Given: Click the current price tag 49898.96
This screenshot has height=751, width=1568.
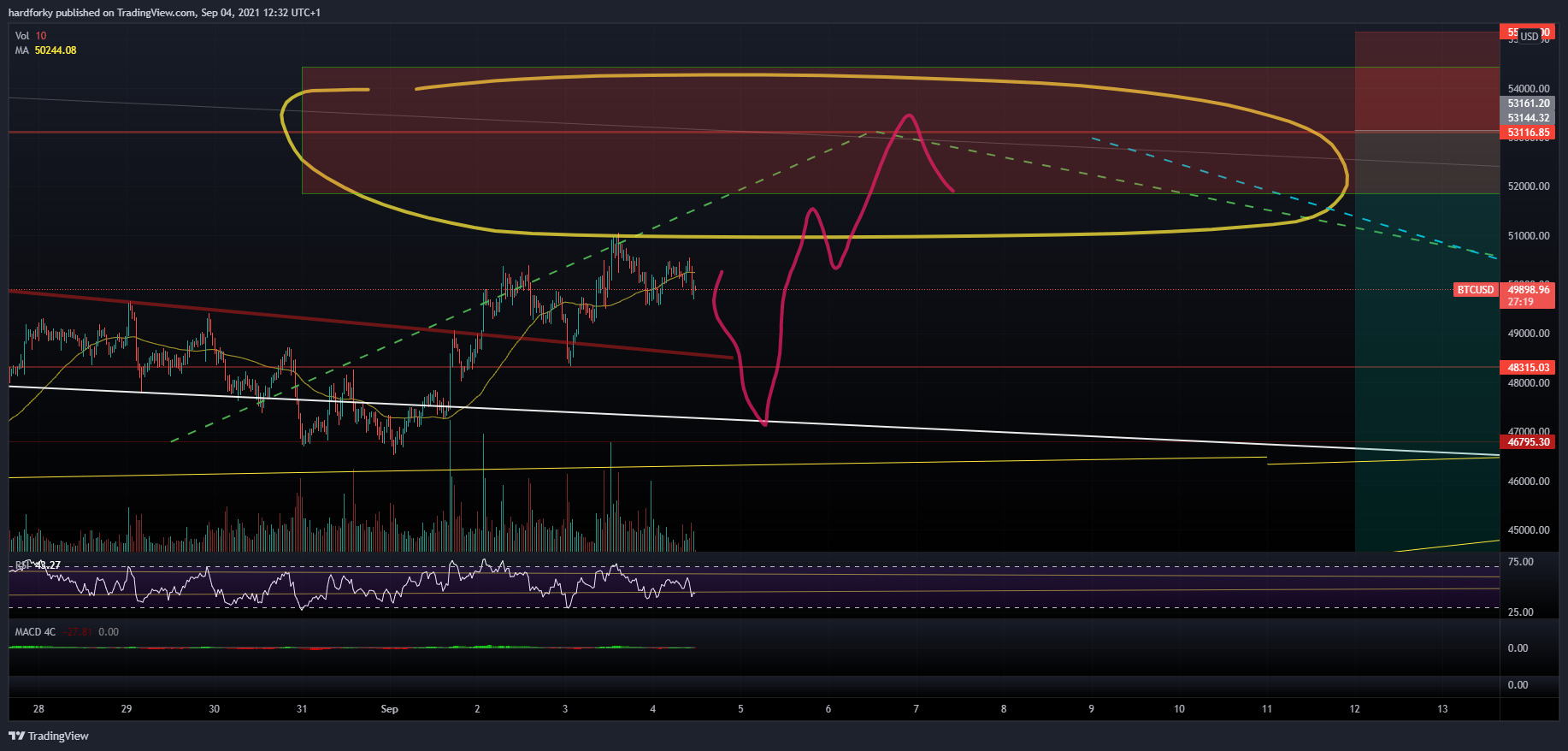Looking at the screenshot, I should click(x=1528, y=290).
